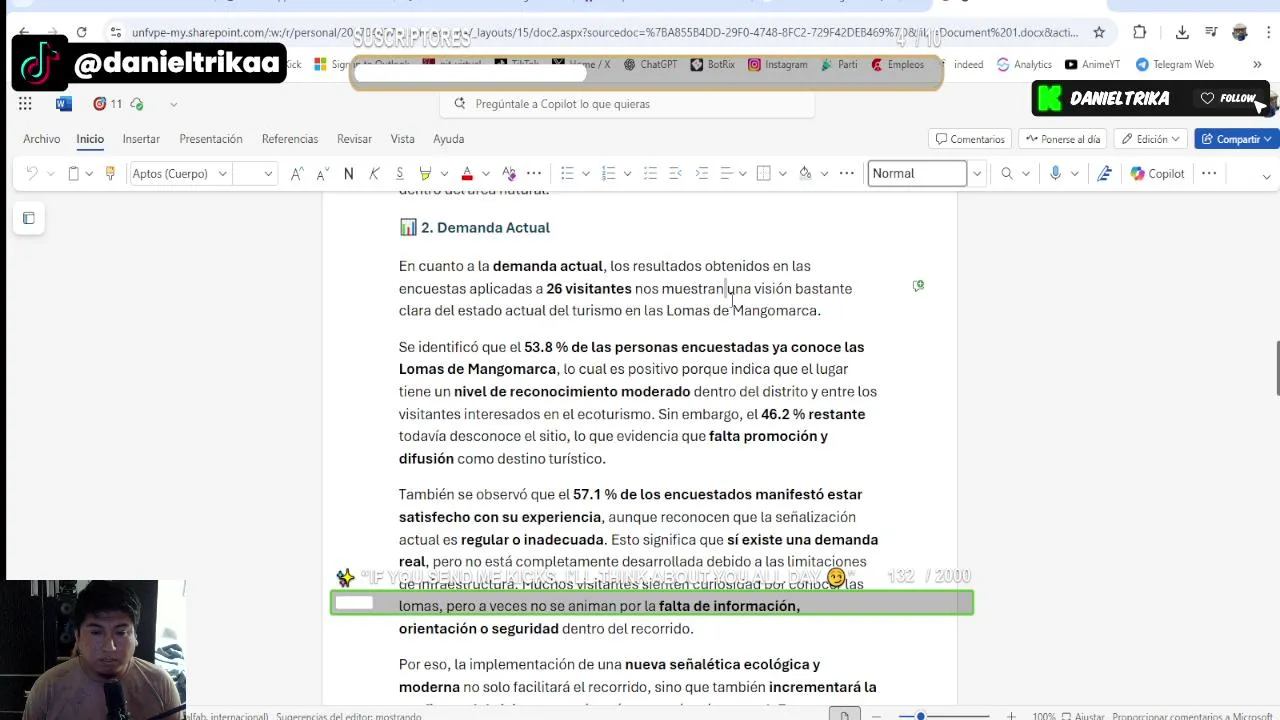Switch to the Insertar tab
This screenshot has width=1280, height=720.
coord(141,139)
